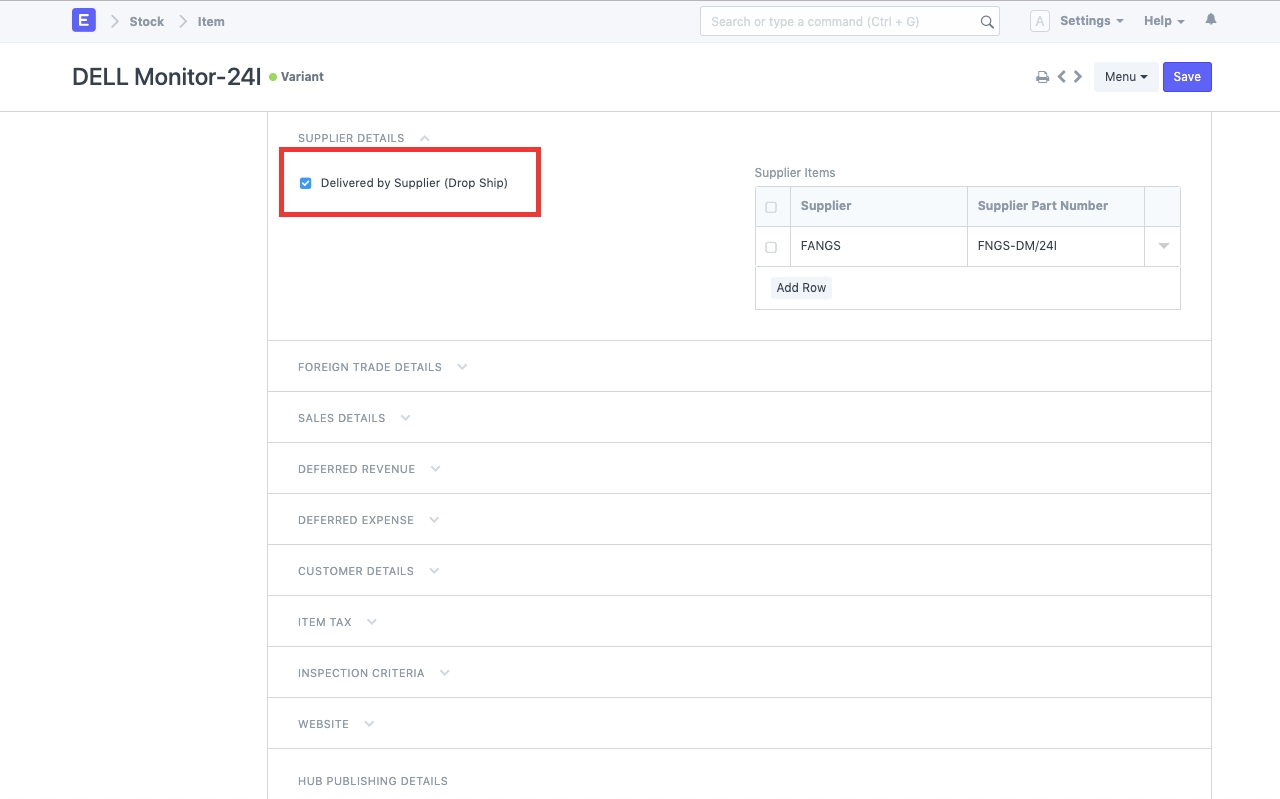
Task: Click the print icon
Action: coord(1042,77)
